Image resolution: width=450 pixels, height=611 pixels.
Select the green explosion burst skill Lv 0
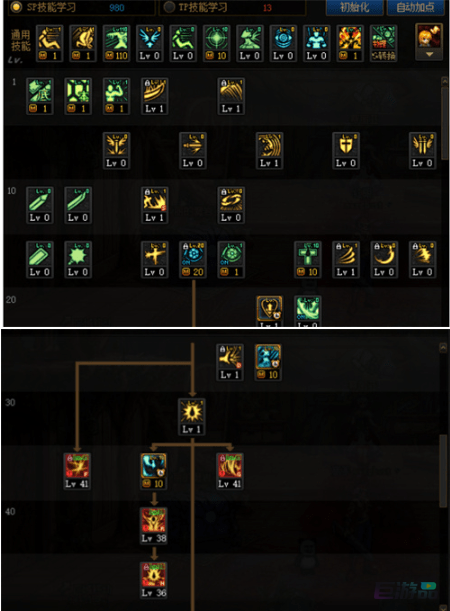(x=78, y=260)
